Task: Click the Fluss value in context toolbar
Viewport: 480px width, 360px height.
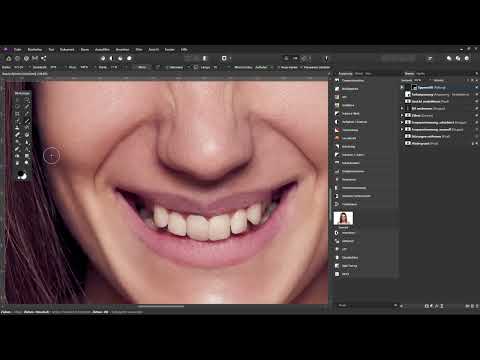Action: coord(84,67)
